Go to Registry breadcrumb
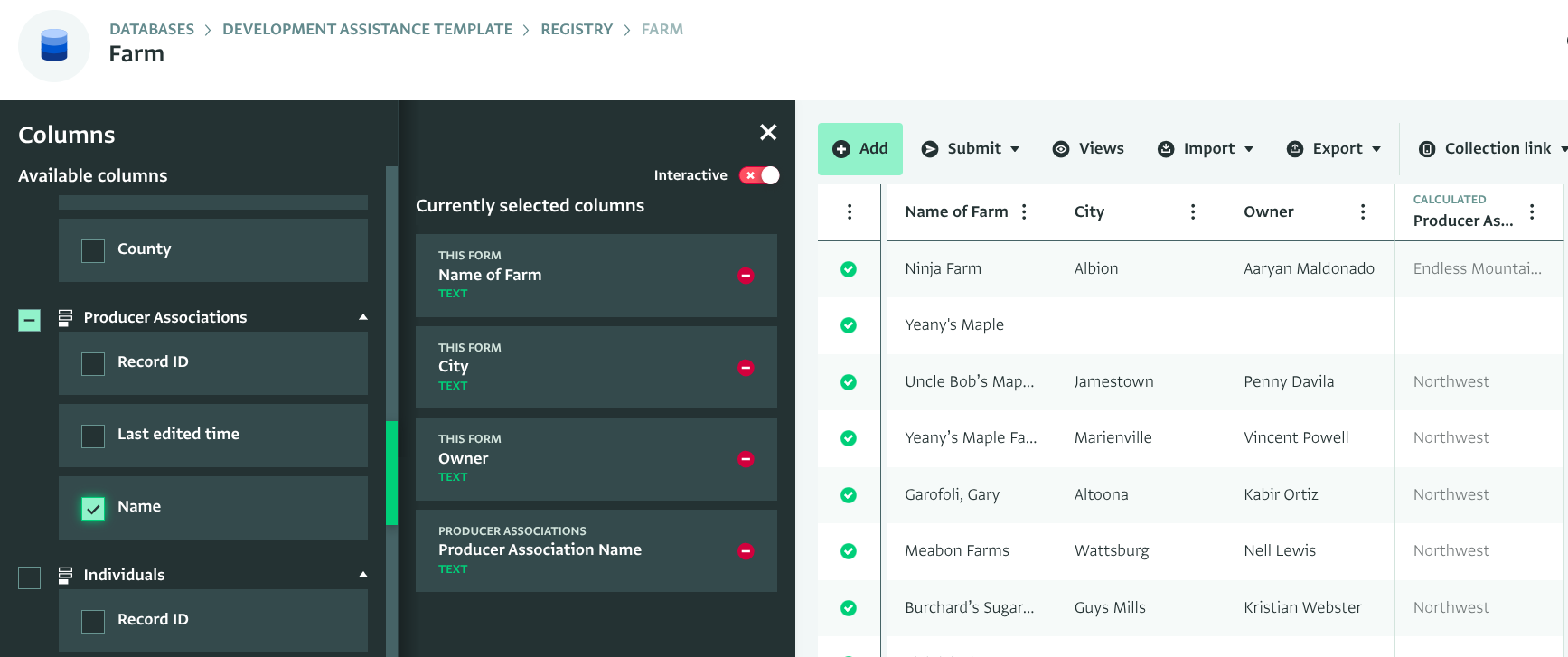Image resolution: width=1568 pixels, height=657 pixels. pos(577,29)
